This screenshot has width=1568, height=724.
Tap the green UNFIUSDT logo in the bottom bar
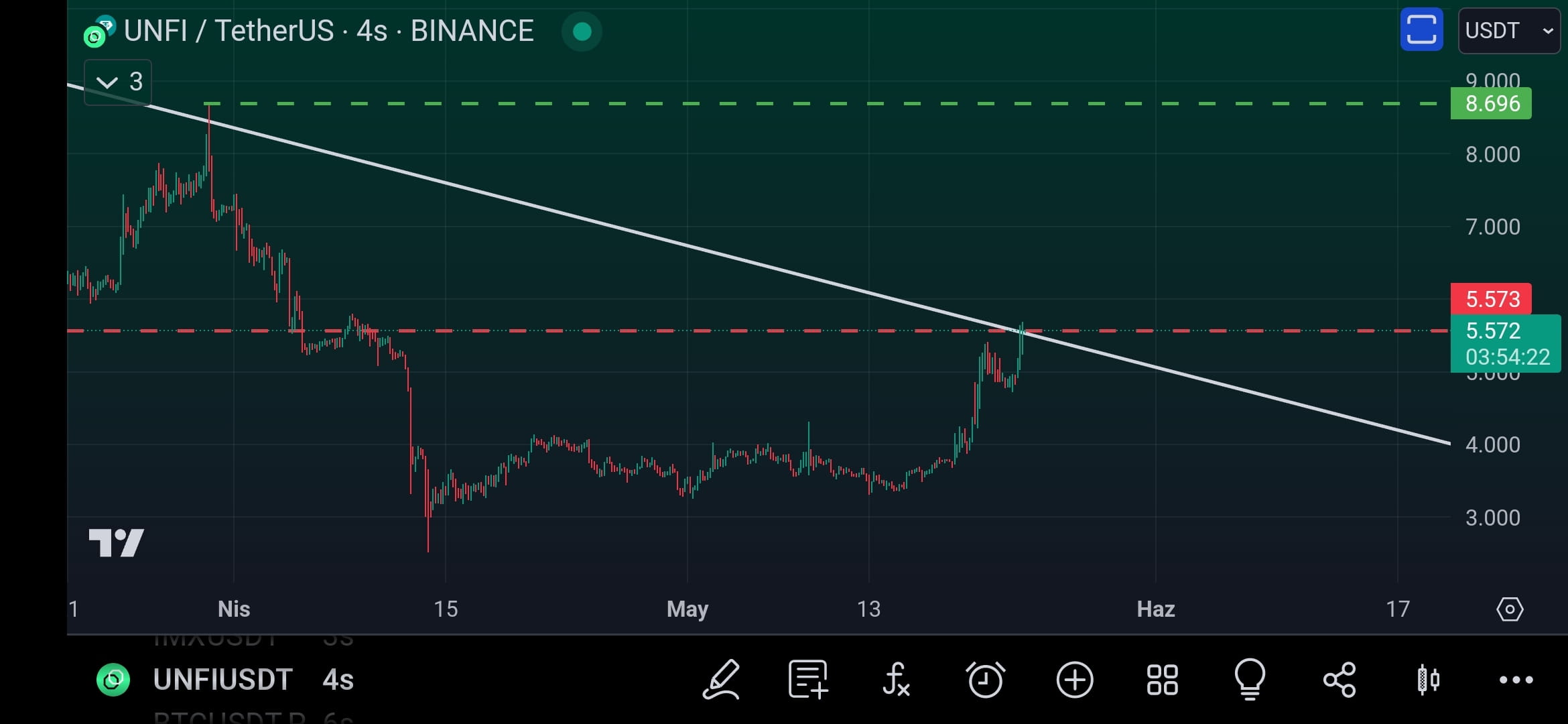pos(113,680)
